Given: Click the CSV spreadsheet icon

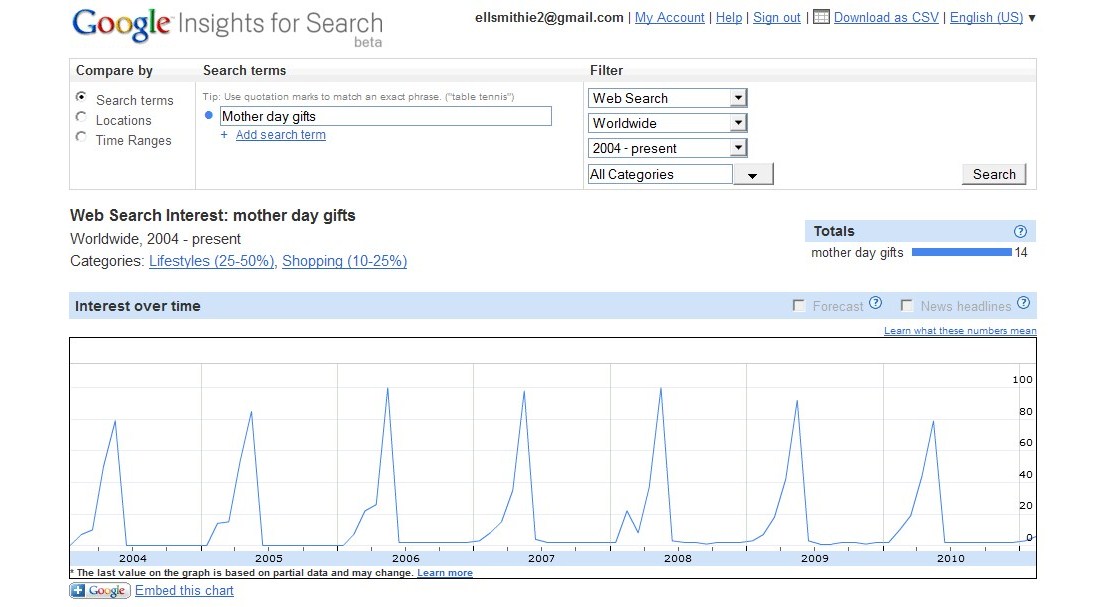Looking at the screenshot, I should pyautogui.click(x=821, y=17).
